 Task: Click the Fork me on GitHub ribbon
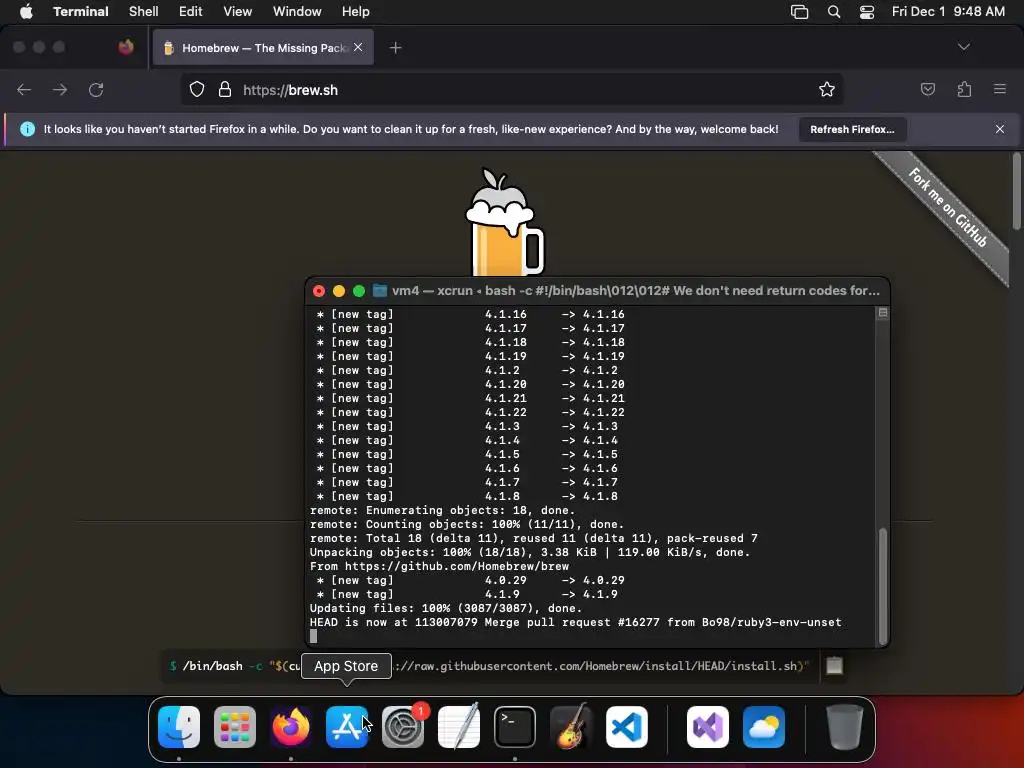click(x=948, y=207)
